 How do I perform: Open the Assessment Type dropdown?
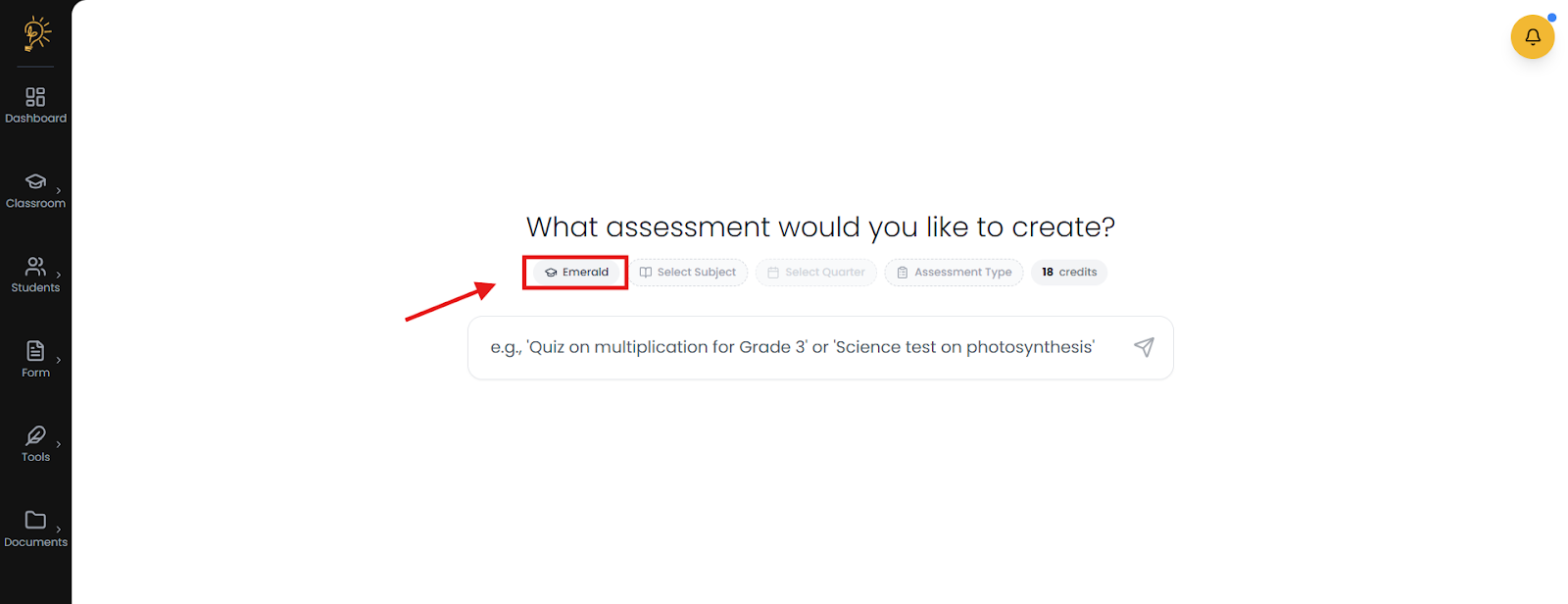pyautogui.click(x=954, y=273)
